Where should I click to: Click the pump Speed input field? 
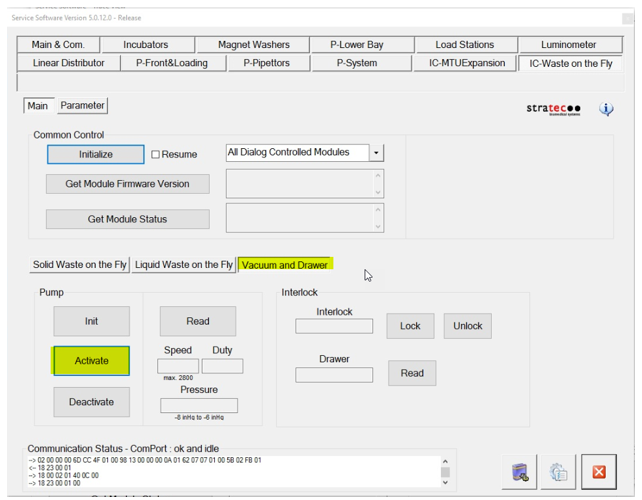point(177,367)
